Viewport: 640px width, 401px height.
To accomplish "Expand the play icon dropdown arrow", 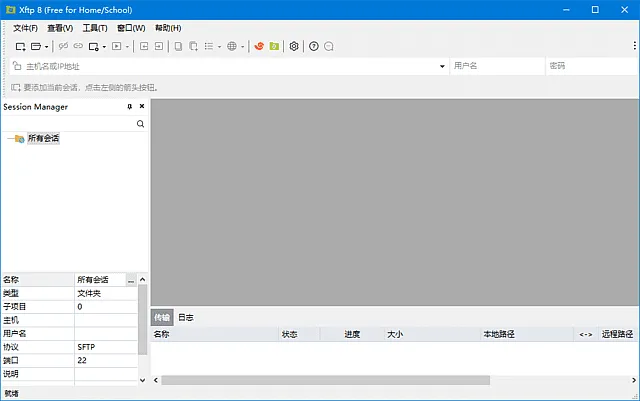I will 127,47.
